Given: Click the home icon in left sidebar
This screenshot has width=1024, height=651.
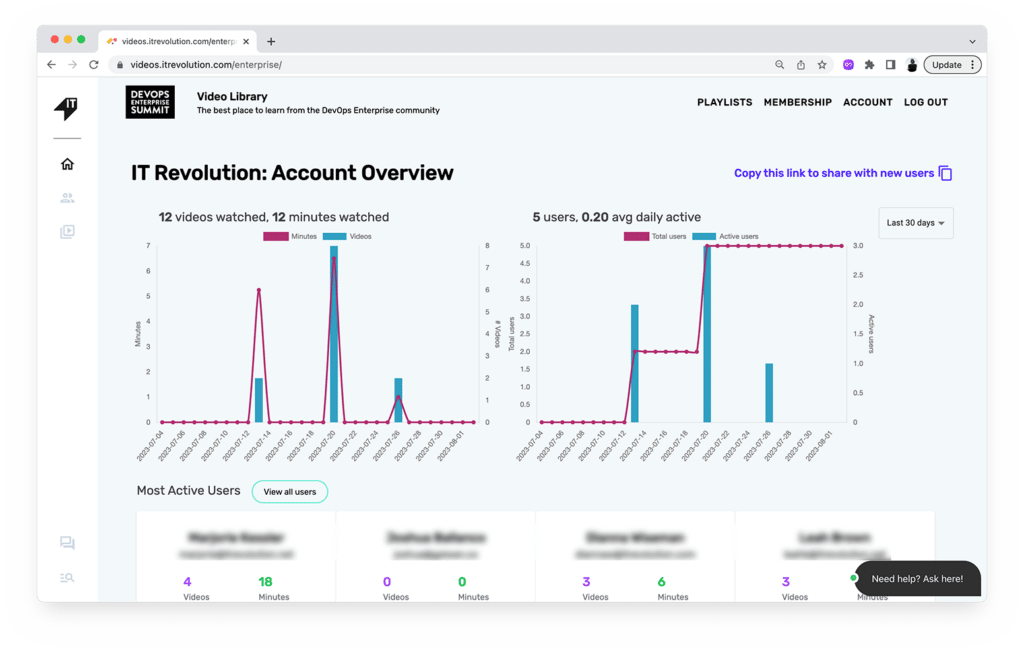Looking at the screenshot, I should [67, 164].
